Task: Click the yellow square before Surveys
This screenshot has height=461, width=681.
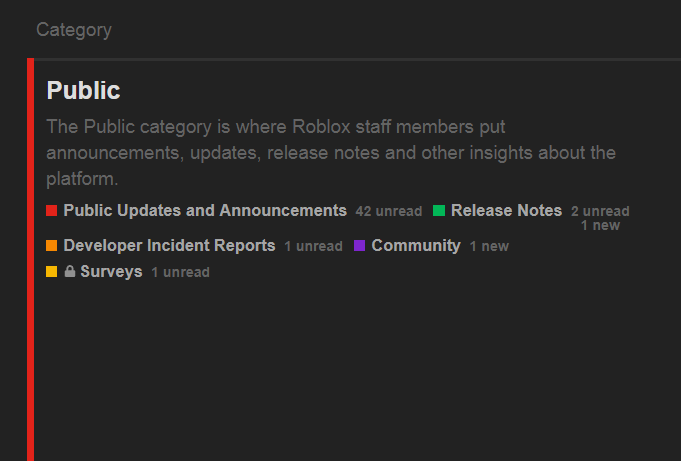Action: pos(52,272)
